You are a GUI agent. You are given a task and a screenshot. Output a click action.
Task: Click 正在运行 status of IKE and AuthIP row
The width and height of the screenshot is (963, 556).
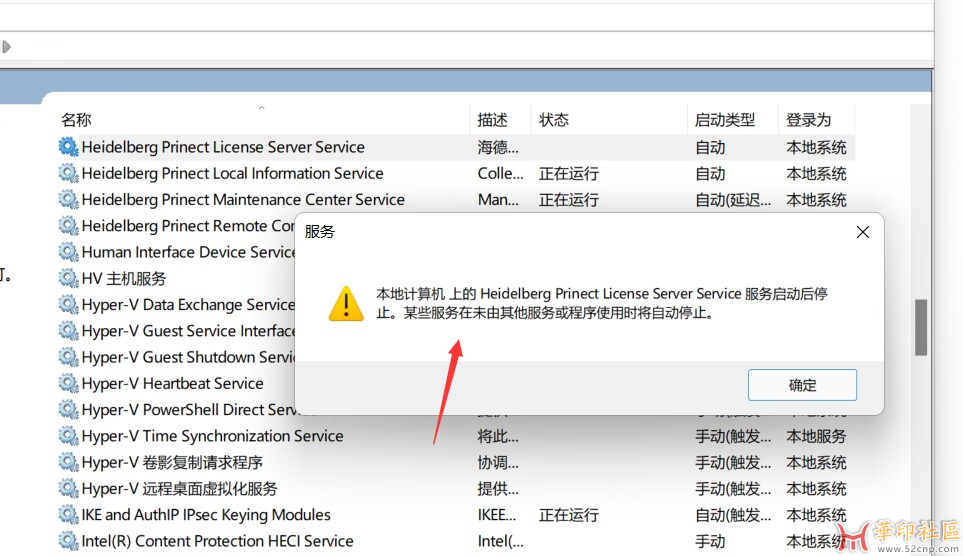click(569, 515)
